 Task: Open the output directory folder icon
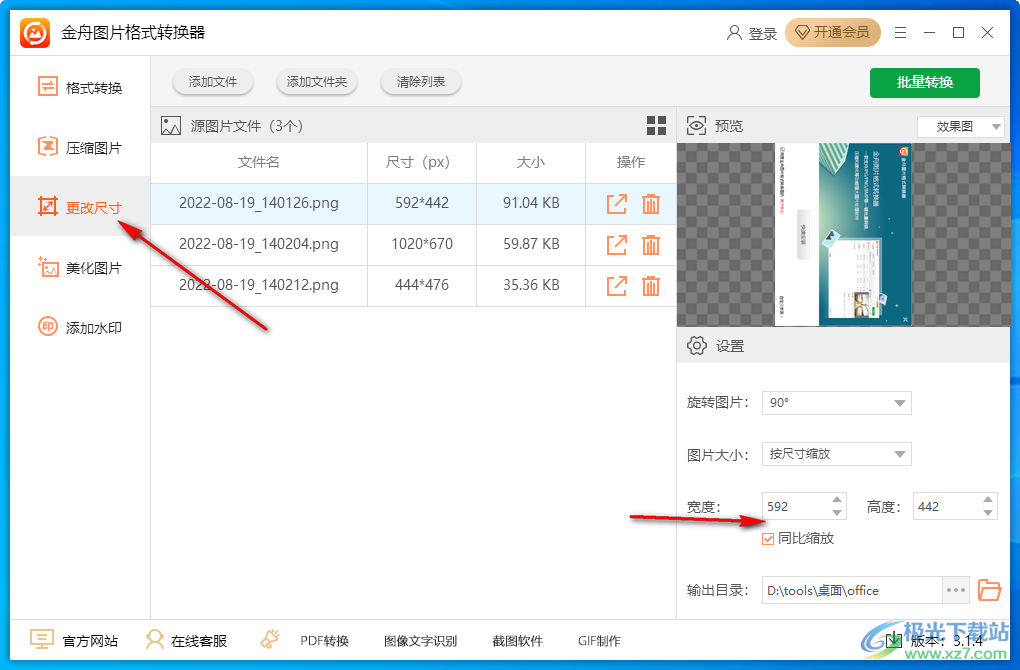pyautogui.click(x=990, y=590)
